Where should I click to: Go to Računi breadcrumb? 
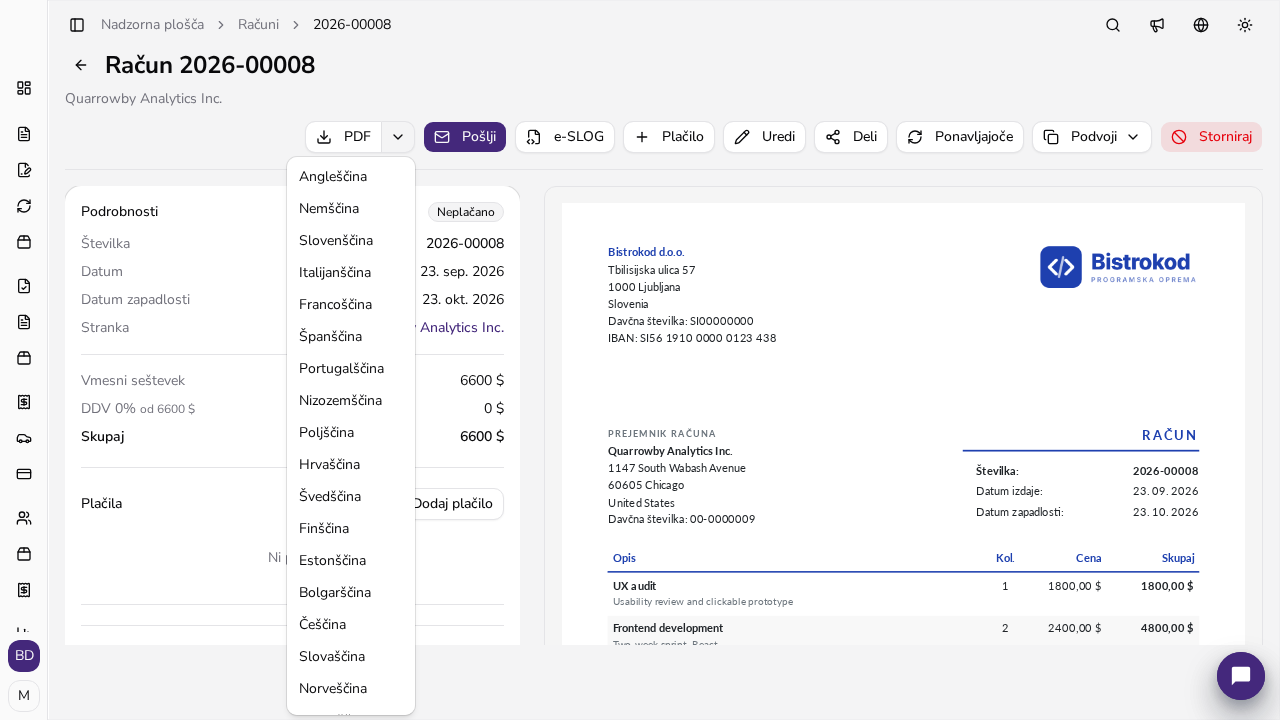click(x=258, y=25)
